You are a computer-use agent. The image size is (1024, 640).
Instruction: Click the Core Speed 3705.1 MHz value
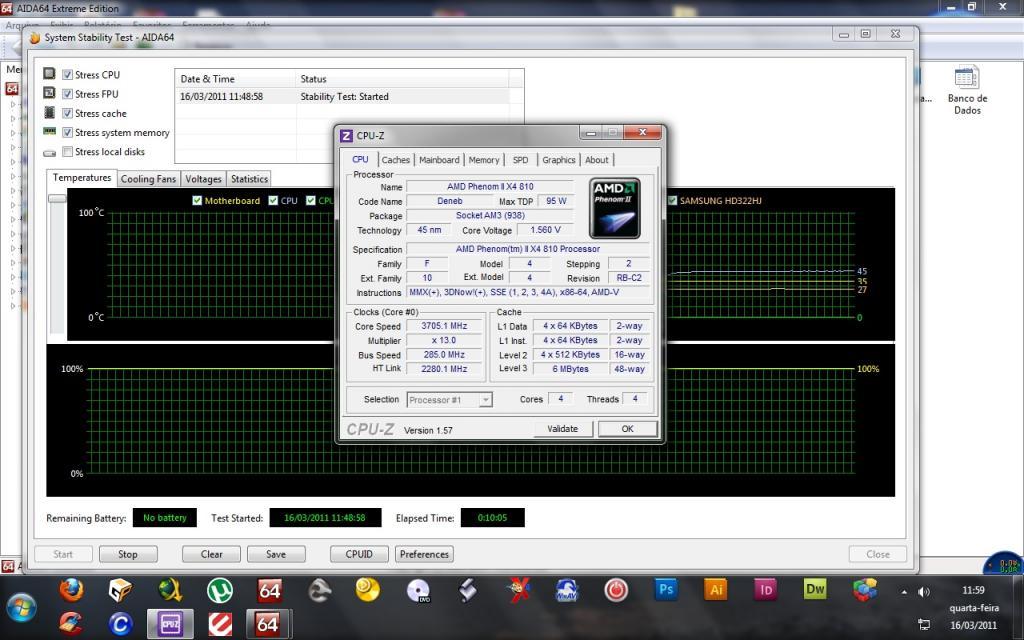tap(444, 326)
